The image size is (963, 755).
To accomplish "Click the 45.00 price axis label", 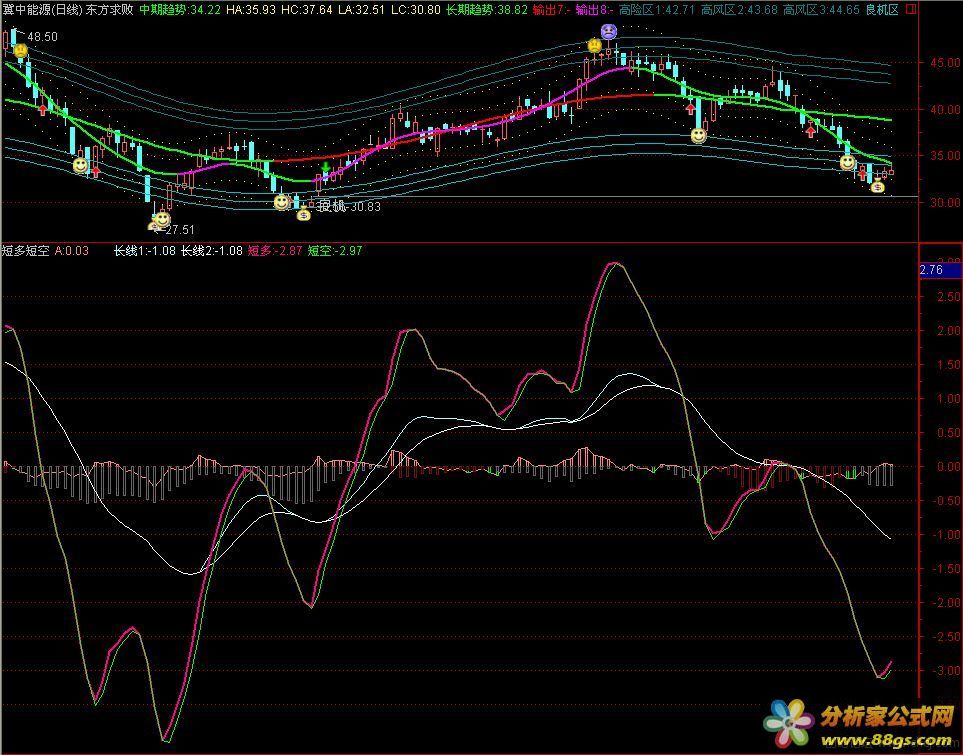I will pos(945,62).
